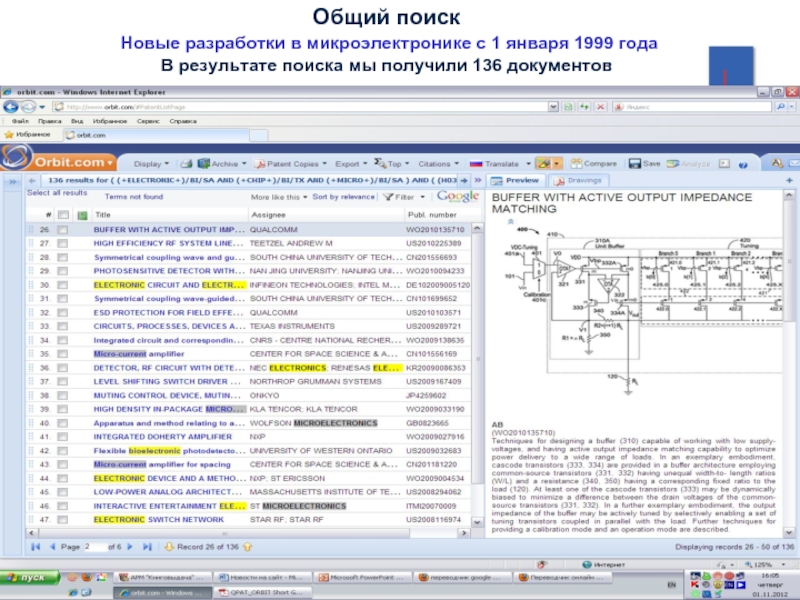Click the help question mark icon
800x600 pixels.
click(x=743, y=164)
